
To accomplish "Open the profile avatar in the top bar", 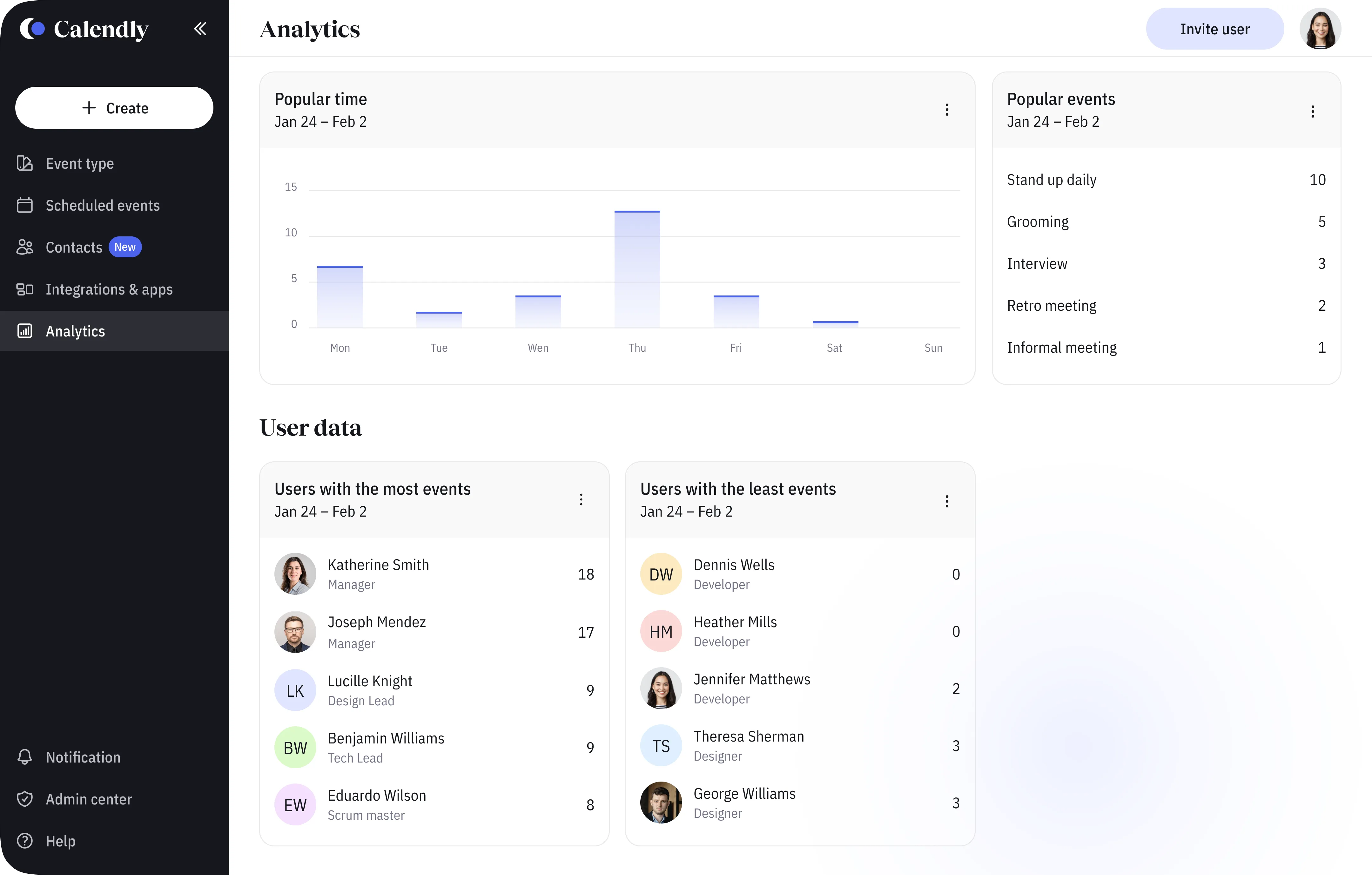I will (1320, 29).
